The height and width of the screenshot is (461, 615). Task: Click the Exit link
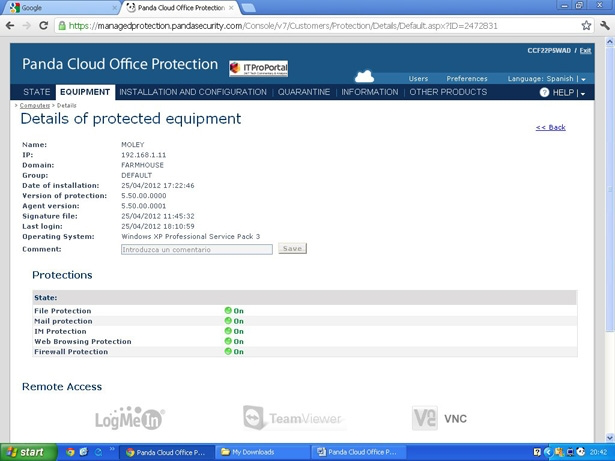[585, 51]
